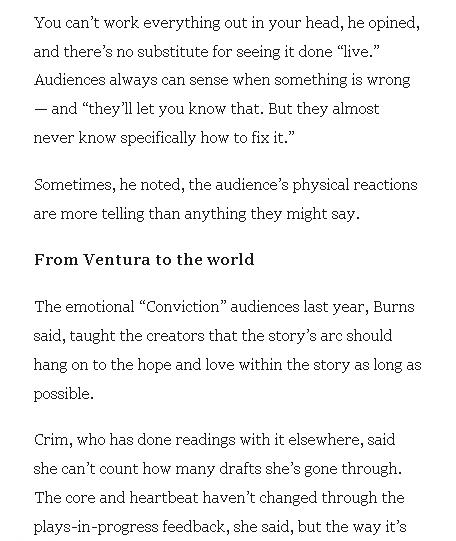Click the phrase "plays-in-progress" in the last line
456x541 pixels.
click(x=96, y=527)
